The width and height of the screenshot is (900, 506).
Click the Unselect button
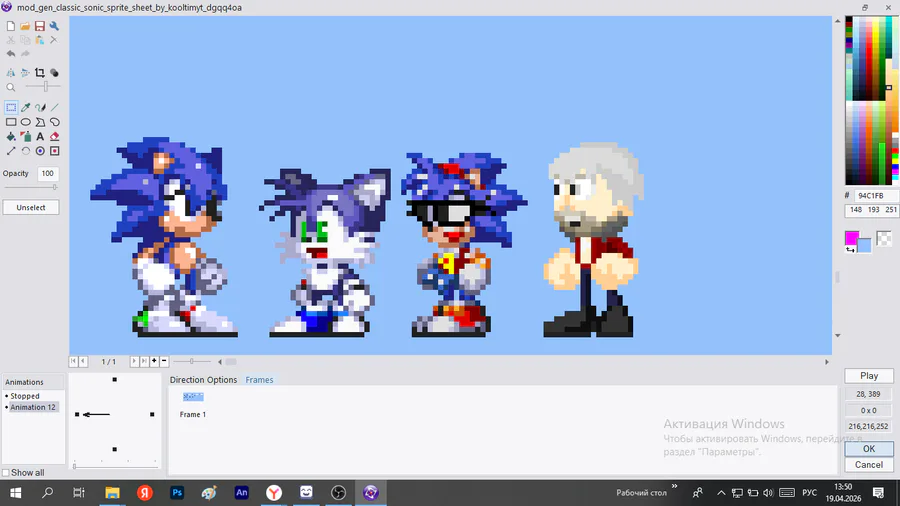pyautogui.click(x=31, y=208)
